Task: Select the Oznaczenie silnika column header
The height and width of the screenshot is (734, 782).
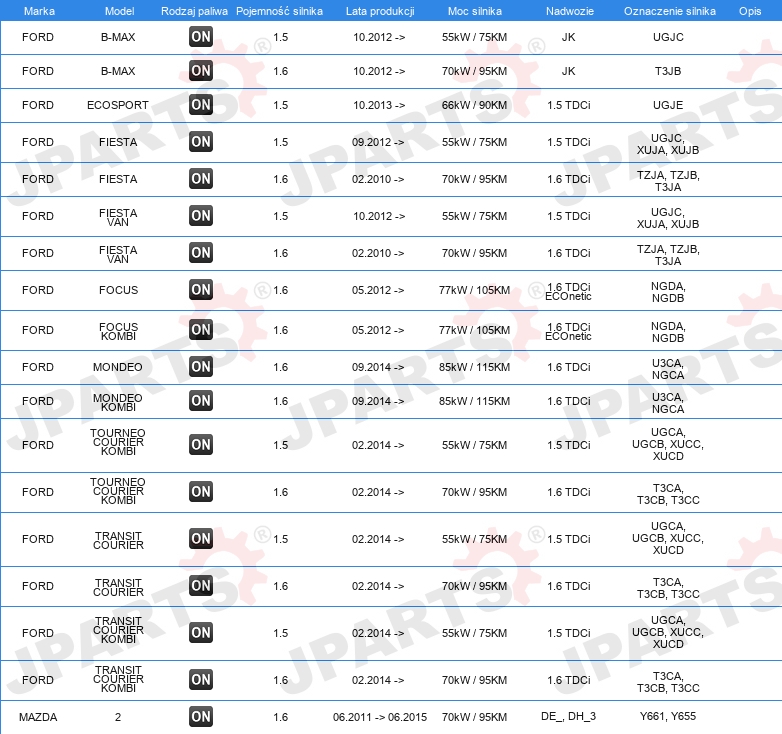Action: pyautogui.click(x=669, y=11)
